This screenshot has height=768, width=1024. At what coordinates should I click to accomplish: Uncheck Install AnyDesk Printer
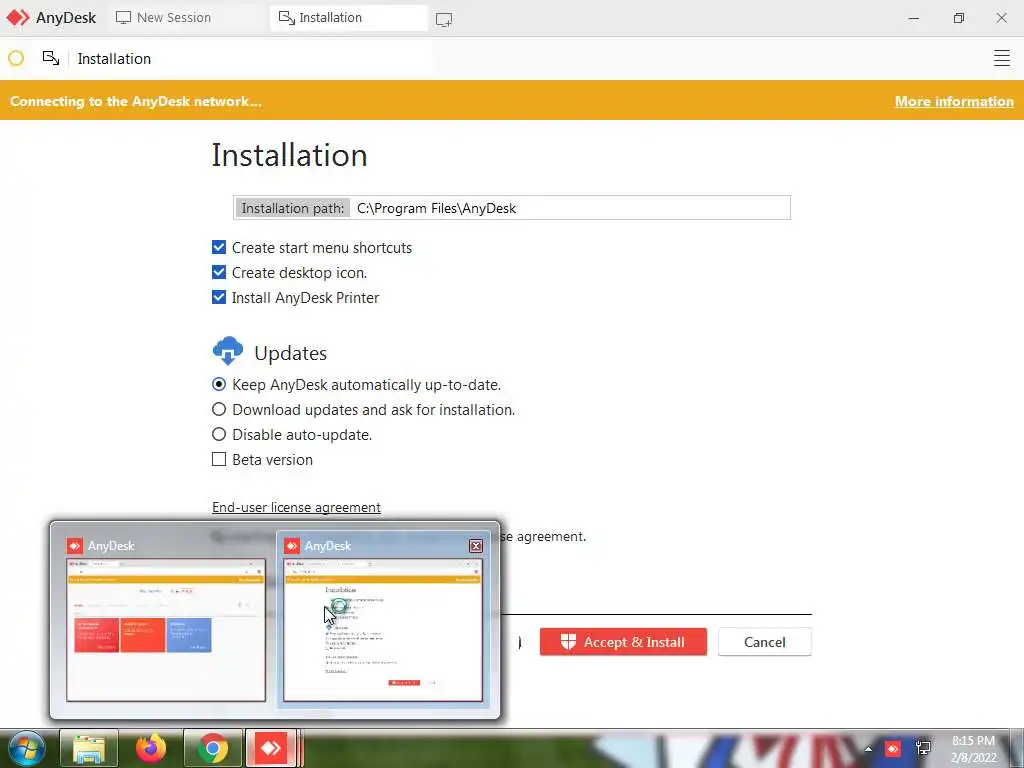[219, 297]
